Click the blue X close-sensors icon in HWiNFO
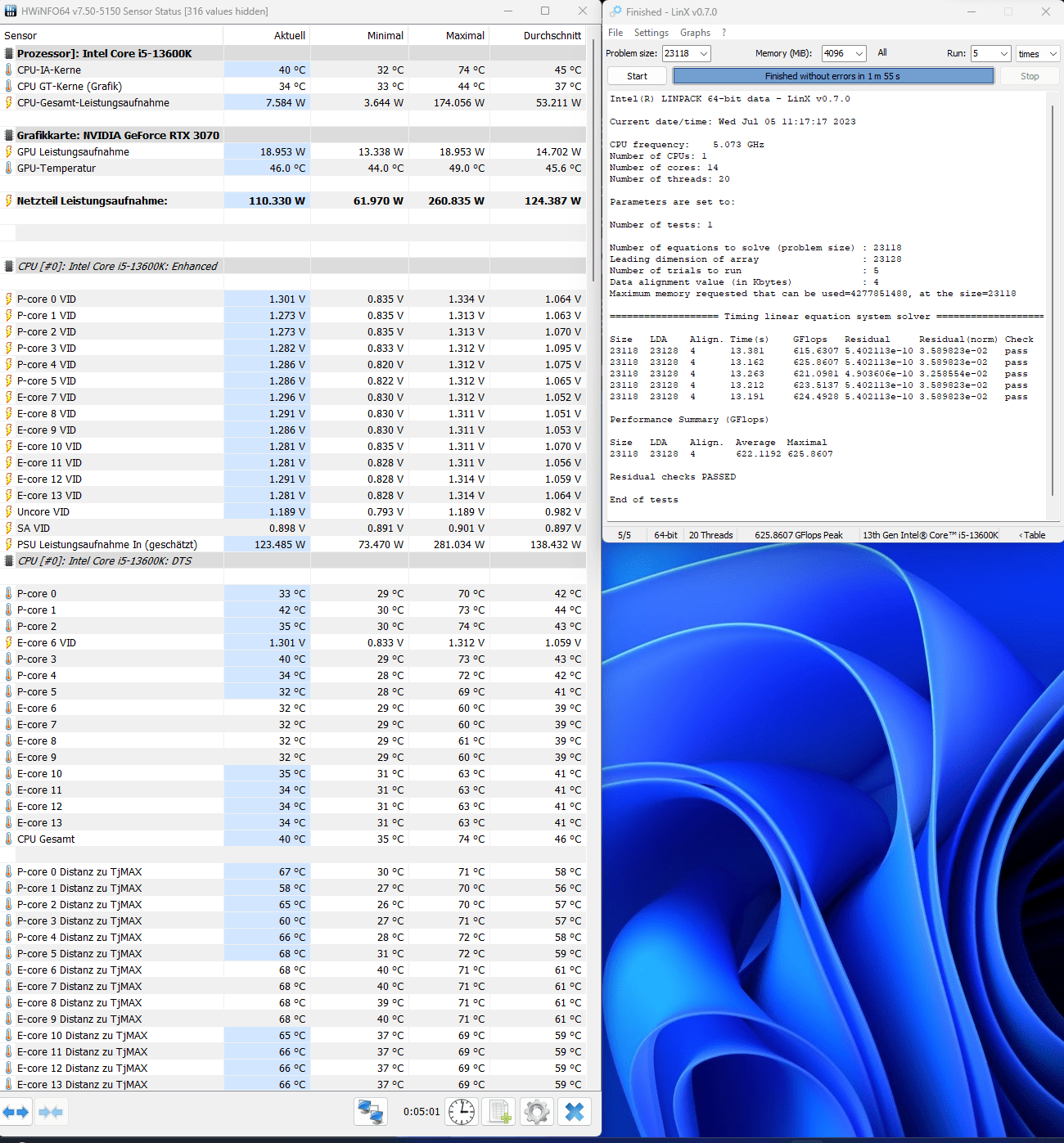Image resolution: width=1064 pixels, height=1143 pixels. (x=575, y=1112)
